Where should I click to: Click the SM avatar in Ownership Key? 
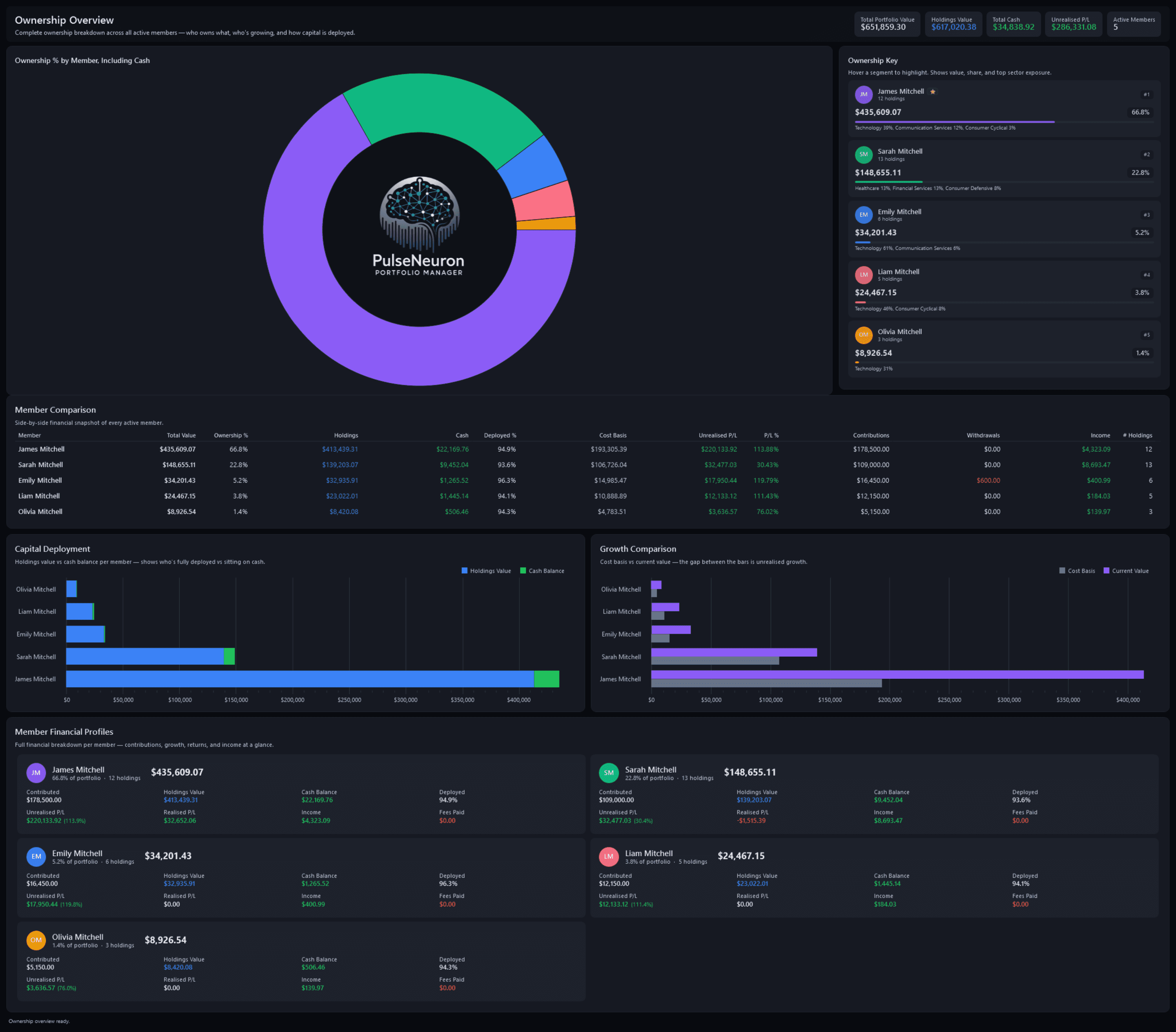863,154
